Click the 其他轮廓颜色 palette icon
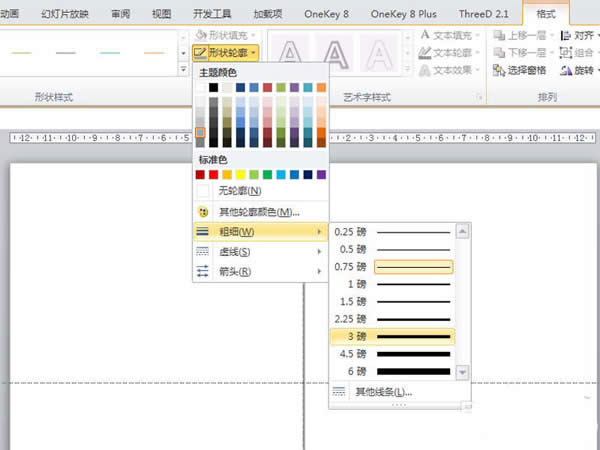 (203, 212)
